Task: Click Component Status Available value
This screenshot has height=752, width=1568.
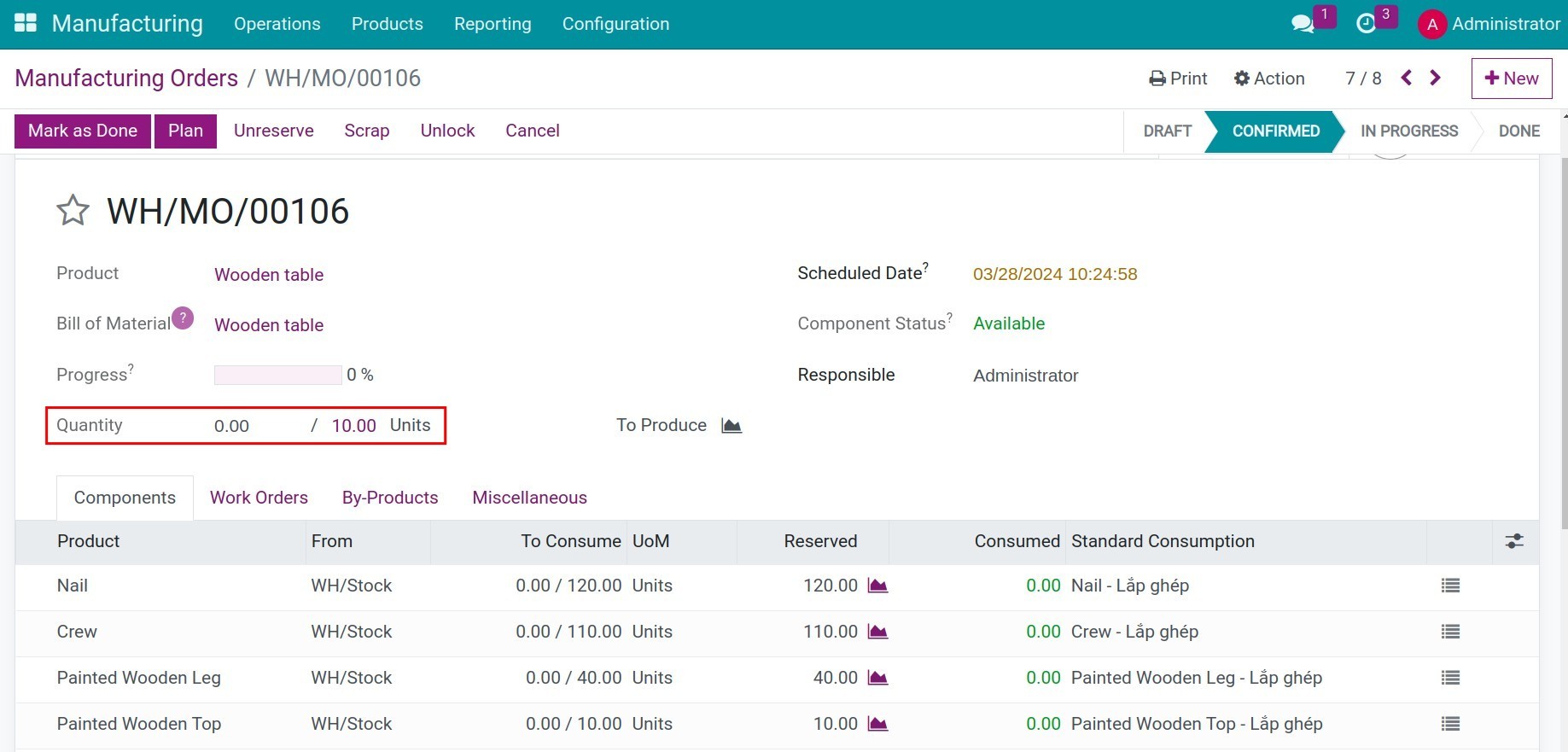Action: tap(1009, 324)
